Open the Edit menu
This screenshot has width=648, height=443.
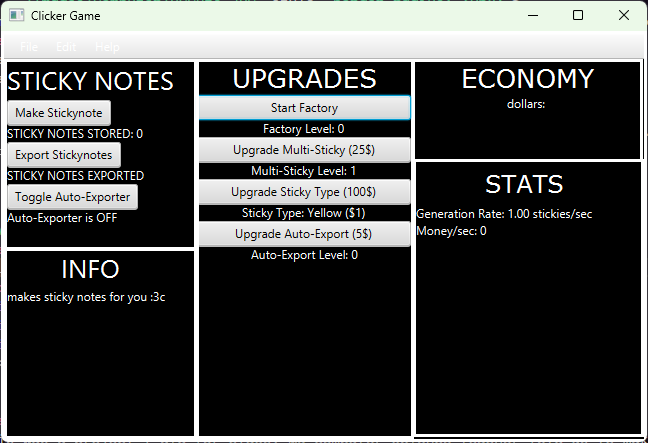66,47
